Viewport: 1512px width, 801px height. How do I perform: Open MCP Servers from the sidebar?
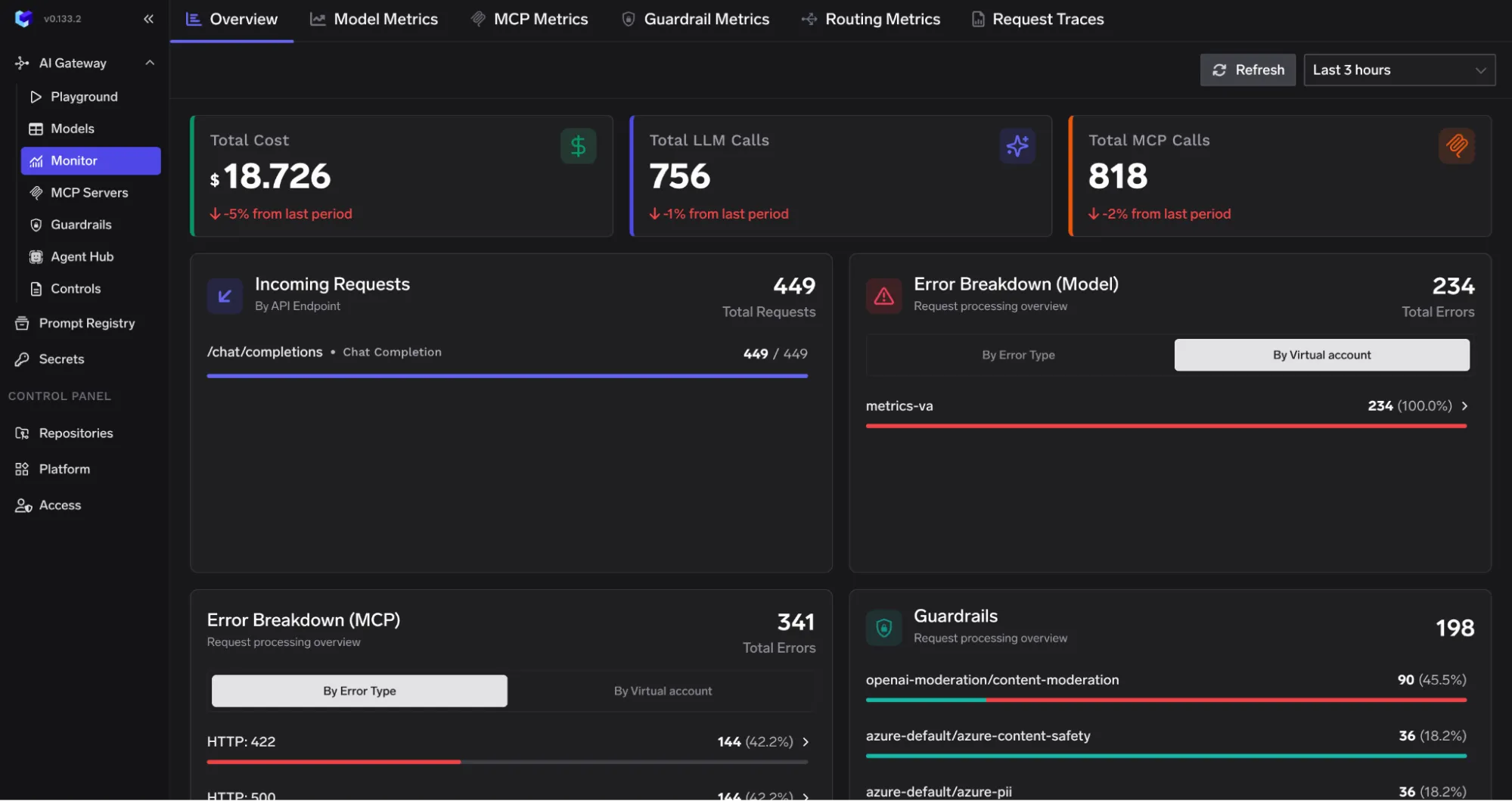pos(36,192)
